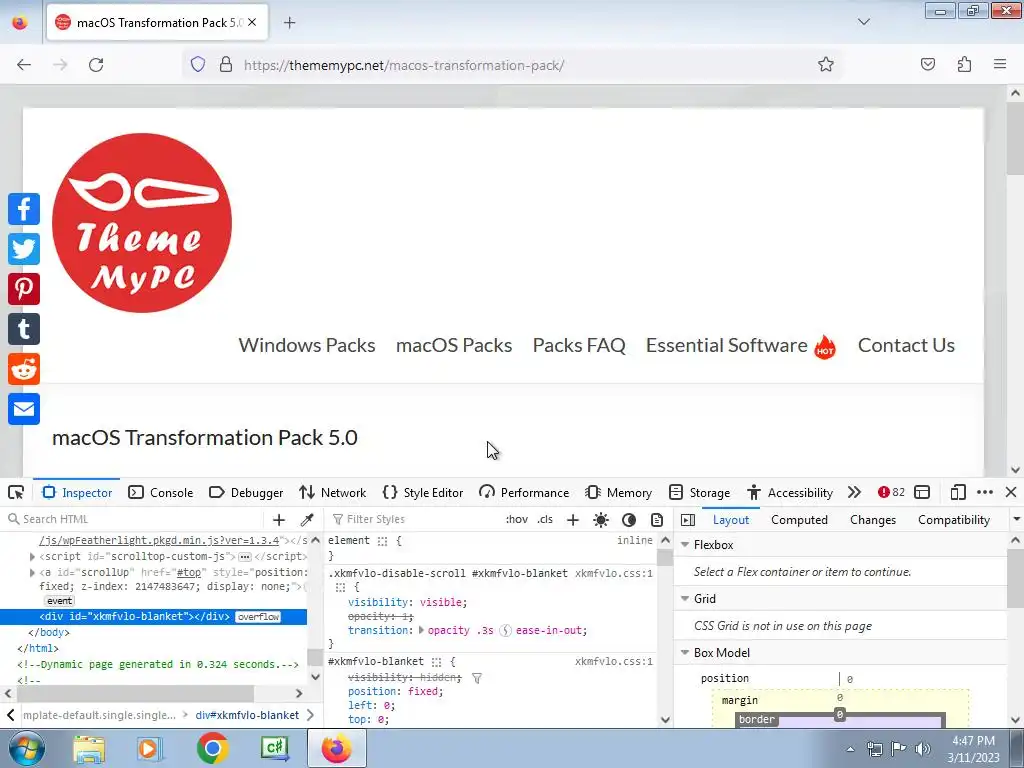Select an iframe as the target document
Image resolution: width=1024 pixels, height=768 pixels.
click(x=921, y=492)
